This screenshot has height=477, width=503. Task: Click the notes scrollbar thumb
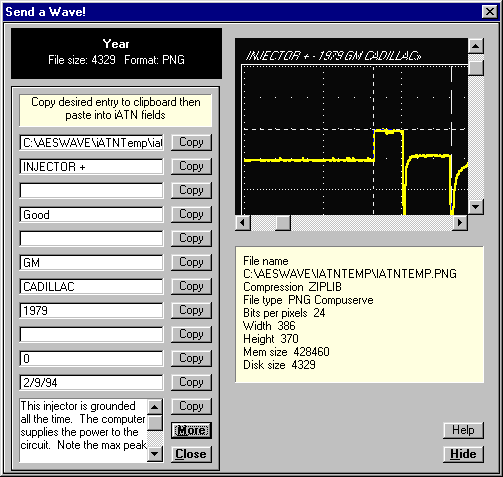click(155, 423)
